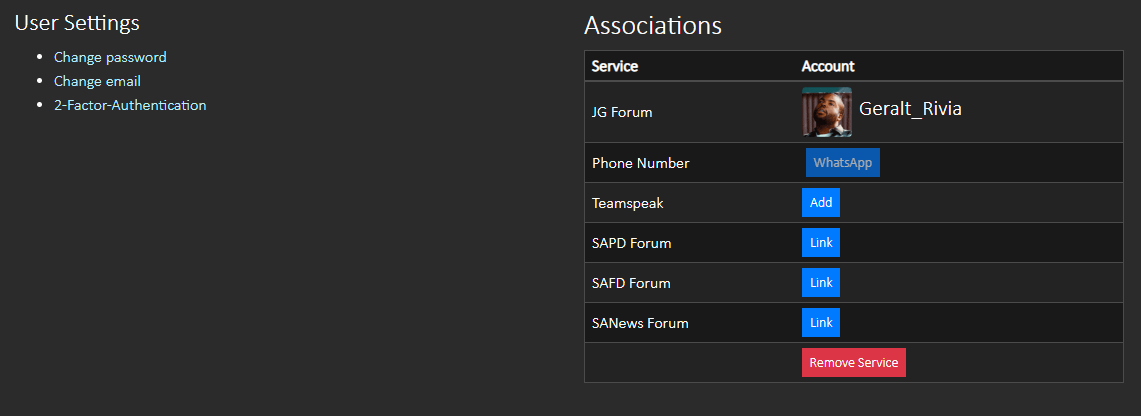Select the SANews Forum row label
The width and height of the screenshot is (1141, 416).
[640, 323]
